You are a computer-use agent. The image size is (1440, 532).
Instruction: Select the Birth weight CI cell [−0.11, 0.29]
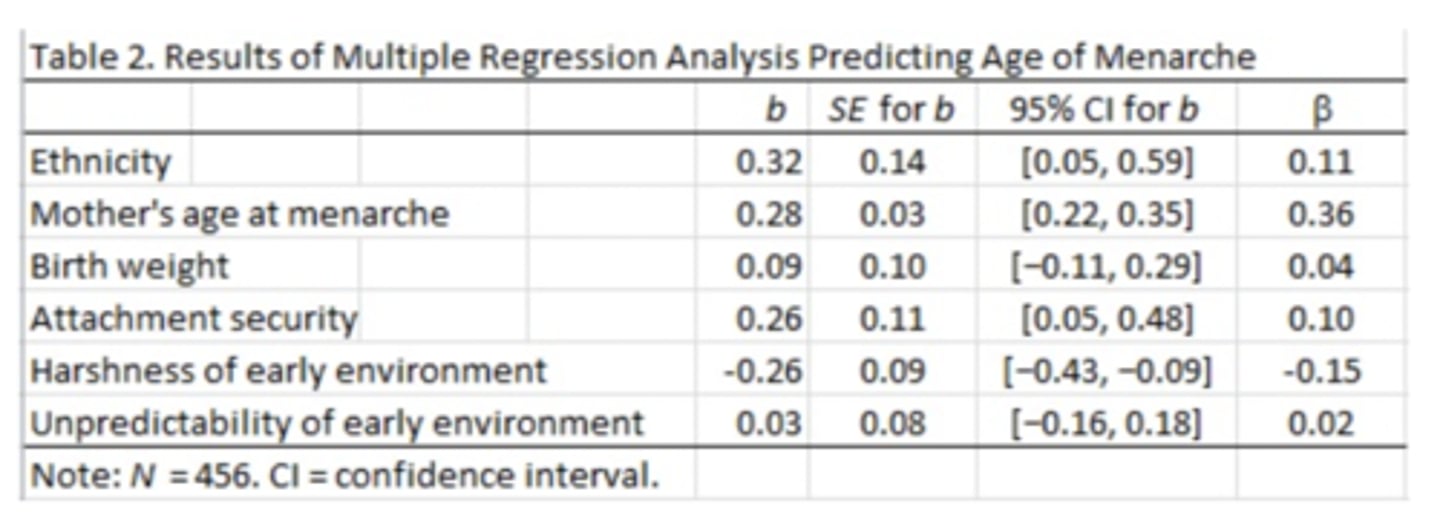tap(1106, 266)
